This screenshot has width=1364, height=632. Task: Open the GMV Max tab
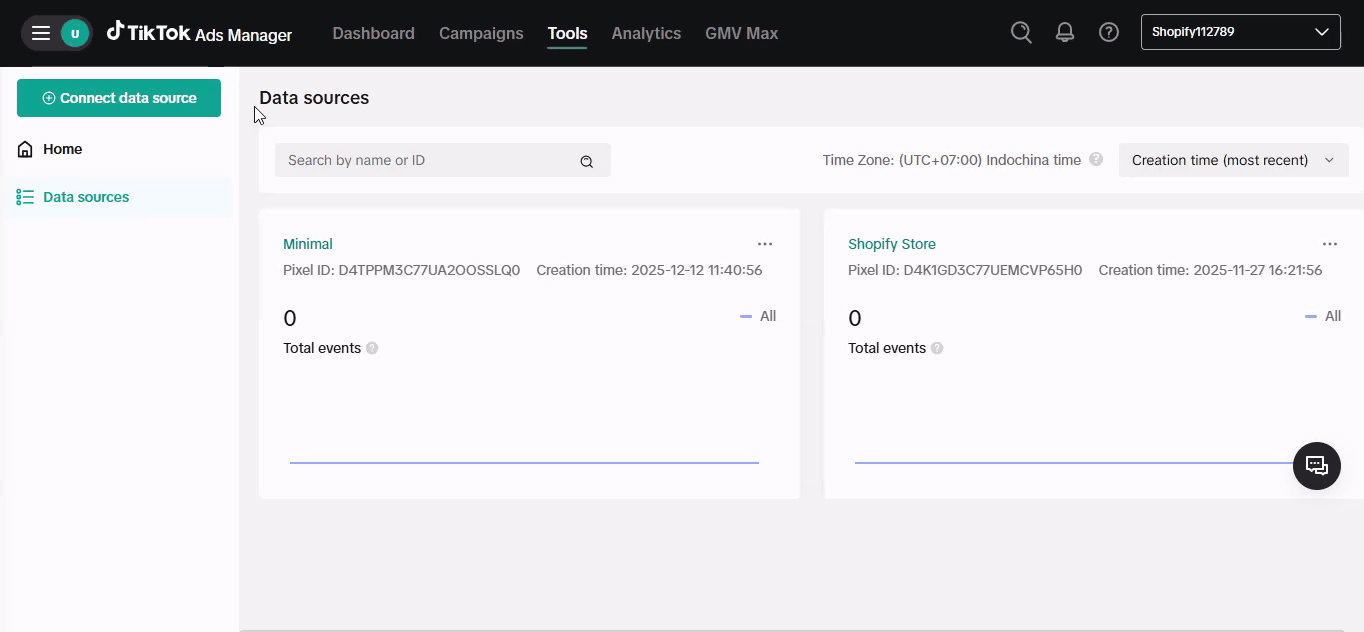(741, 33)
